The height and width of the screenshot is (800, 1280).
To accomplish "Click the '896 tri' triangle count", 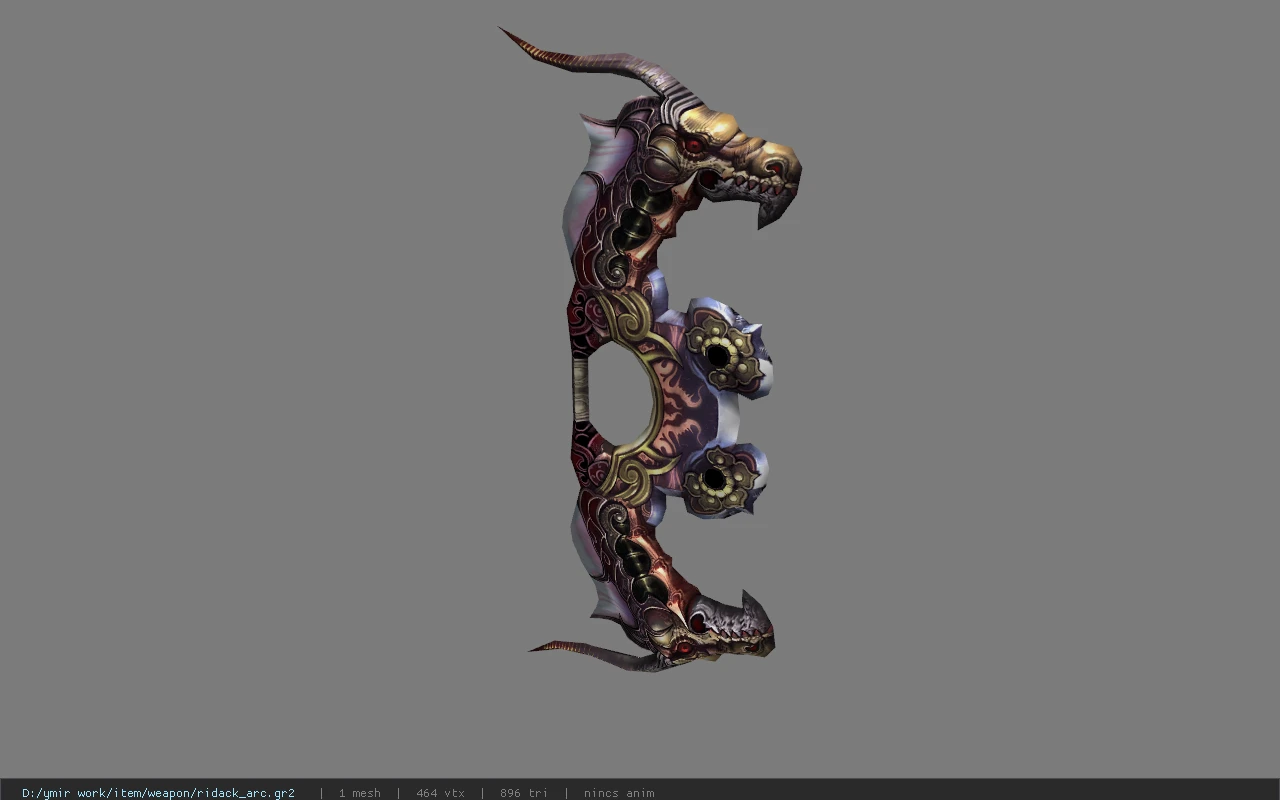I will pos(524,793).
